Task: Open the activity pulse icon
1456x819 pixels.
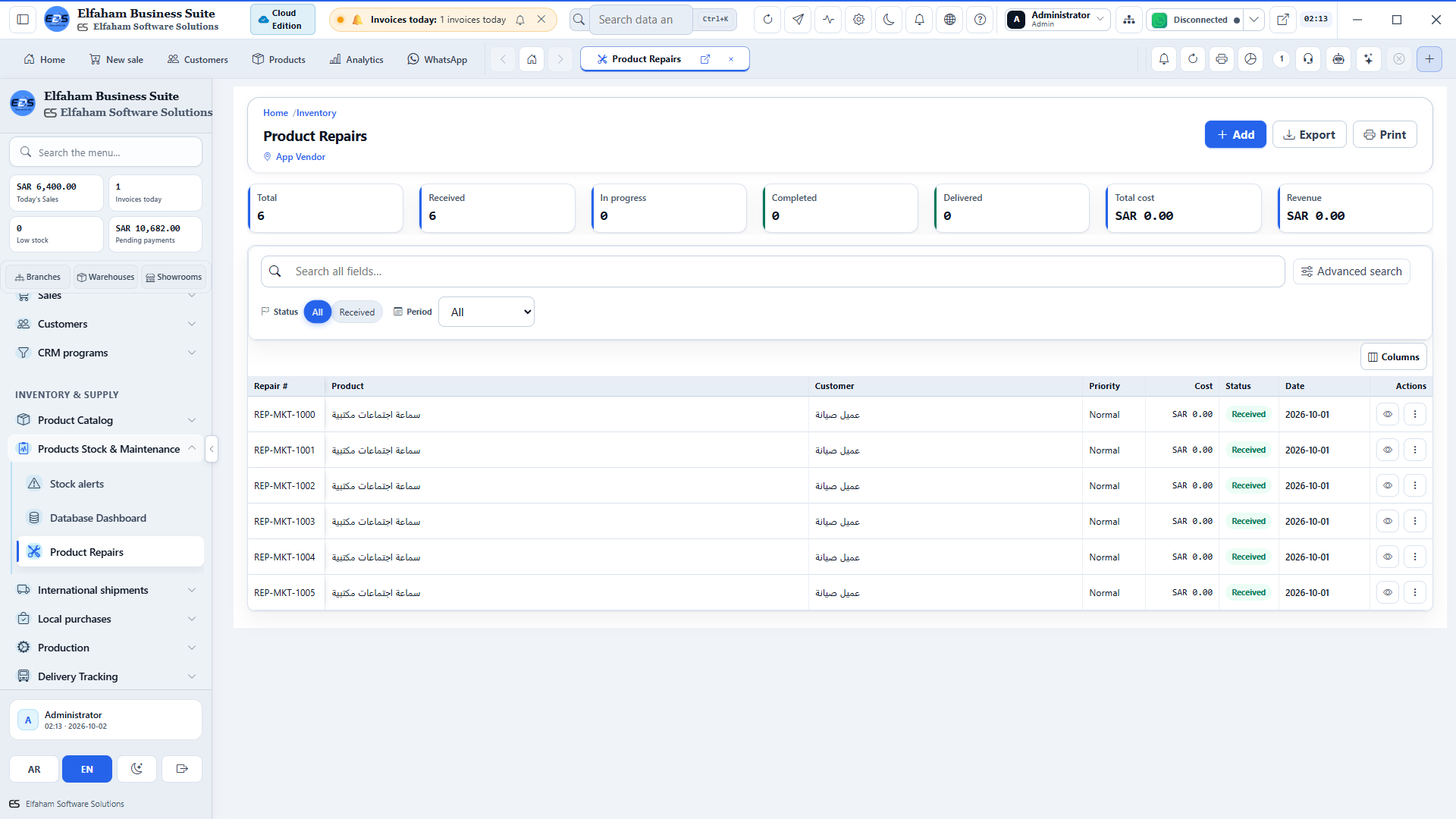Action: (x=828, y=20)
